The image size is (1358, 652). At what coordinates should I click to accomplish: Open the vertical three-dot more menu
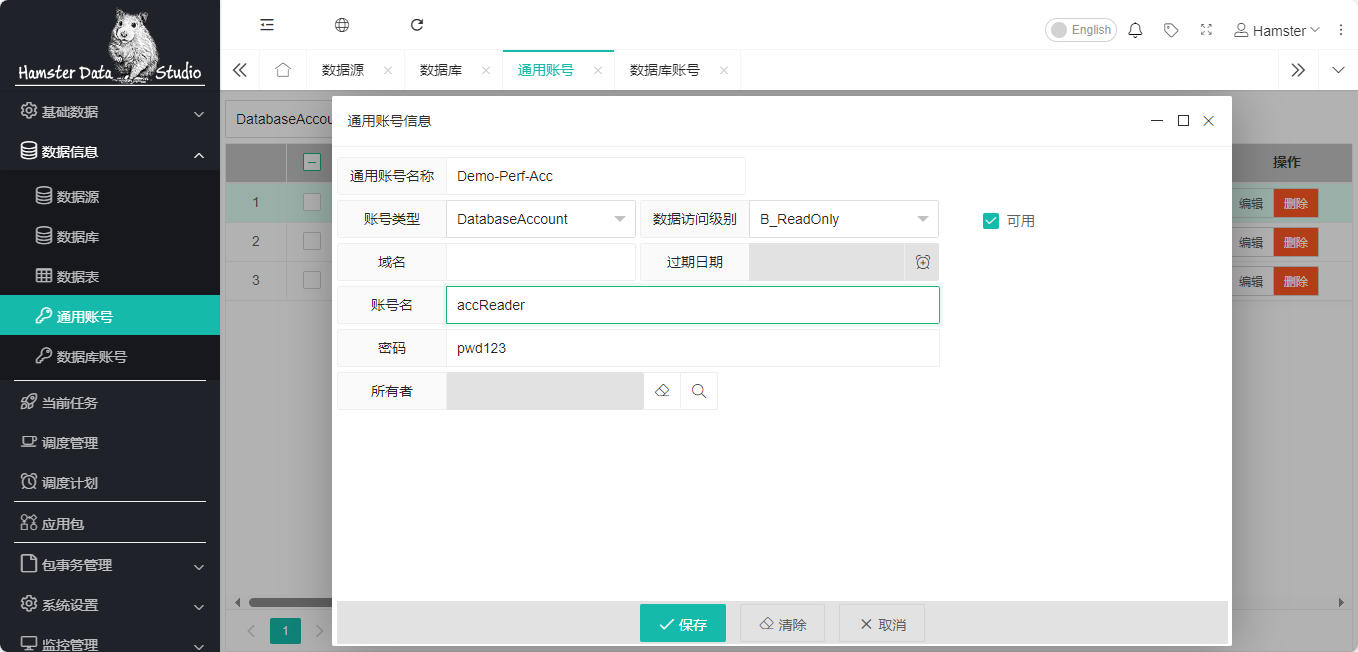click(x=1341, y=30)
